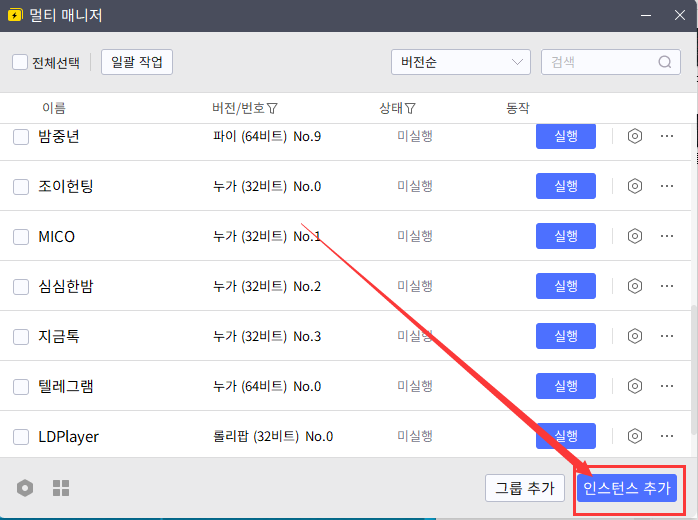Open the 버전순 sort dropdown
This screenshot has height=520, width=698.
tap(460, 62)
